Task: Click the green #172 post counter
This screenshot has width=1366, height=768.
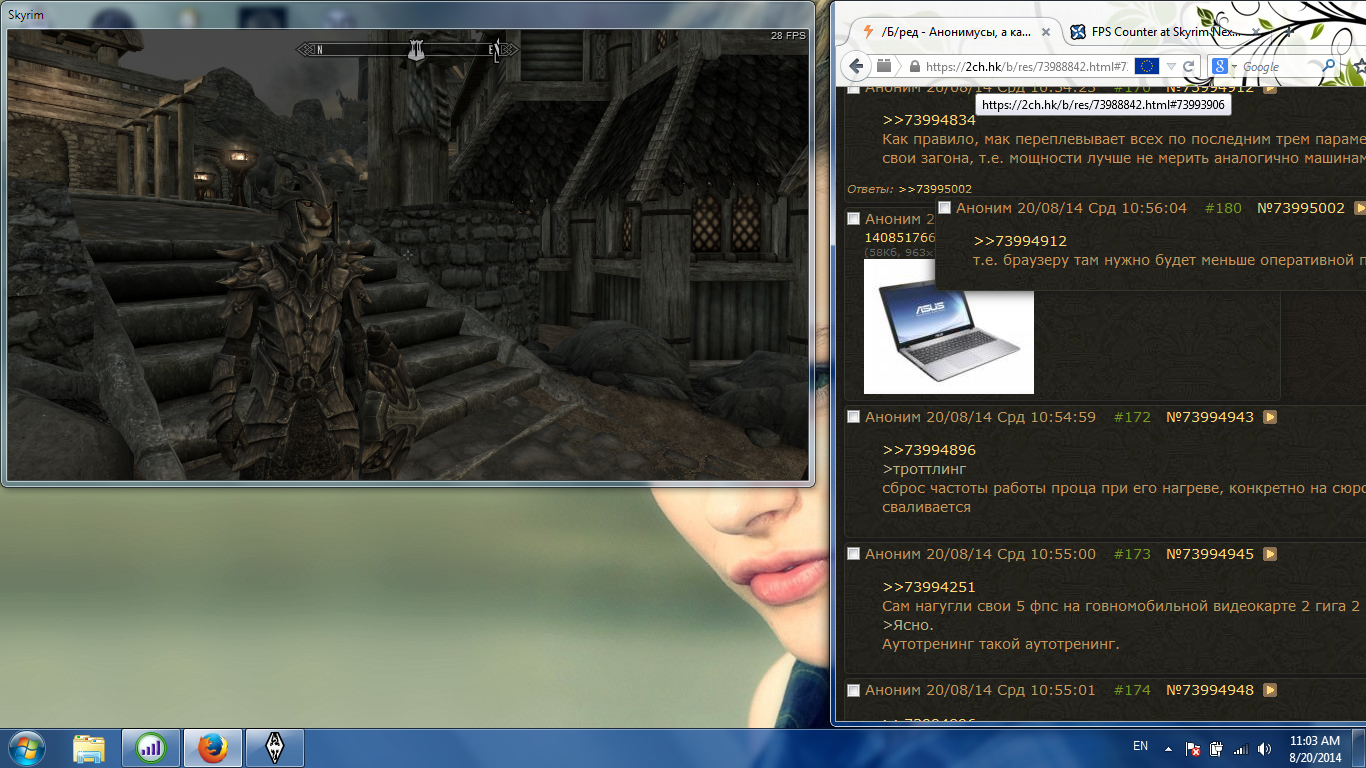Action: pos(1132,417)
